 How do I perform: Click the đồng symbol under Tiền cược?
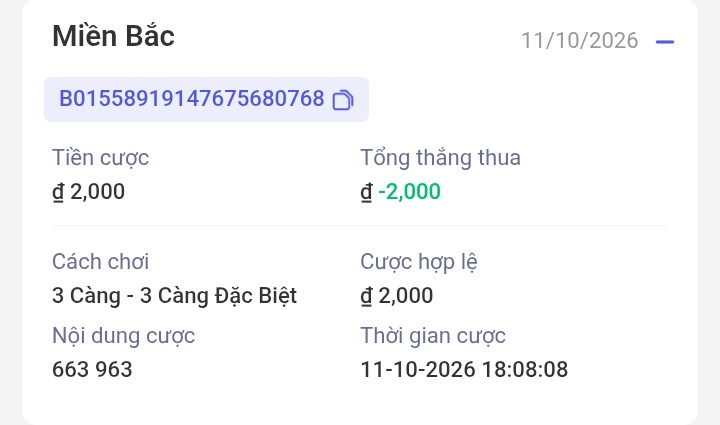point(58,192)
